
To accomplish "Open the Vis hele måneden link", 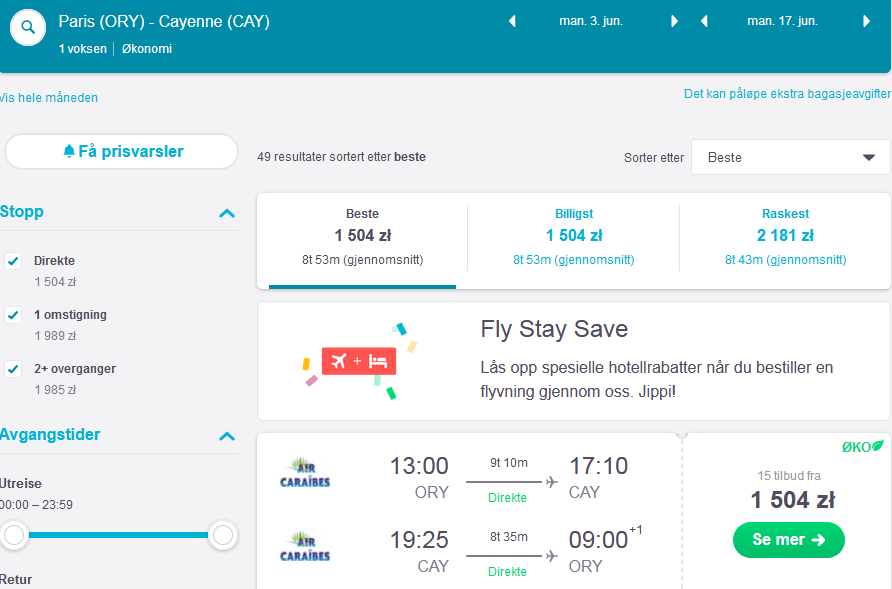I will [x=49, y=98].
